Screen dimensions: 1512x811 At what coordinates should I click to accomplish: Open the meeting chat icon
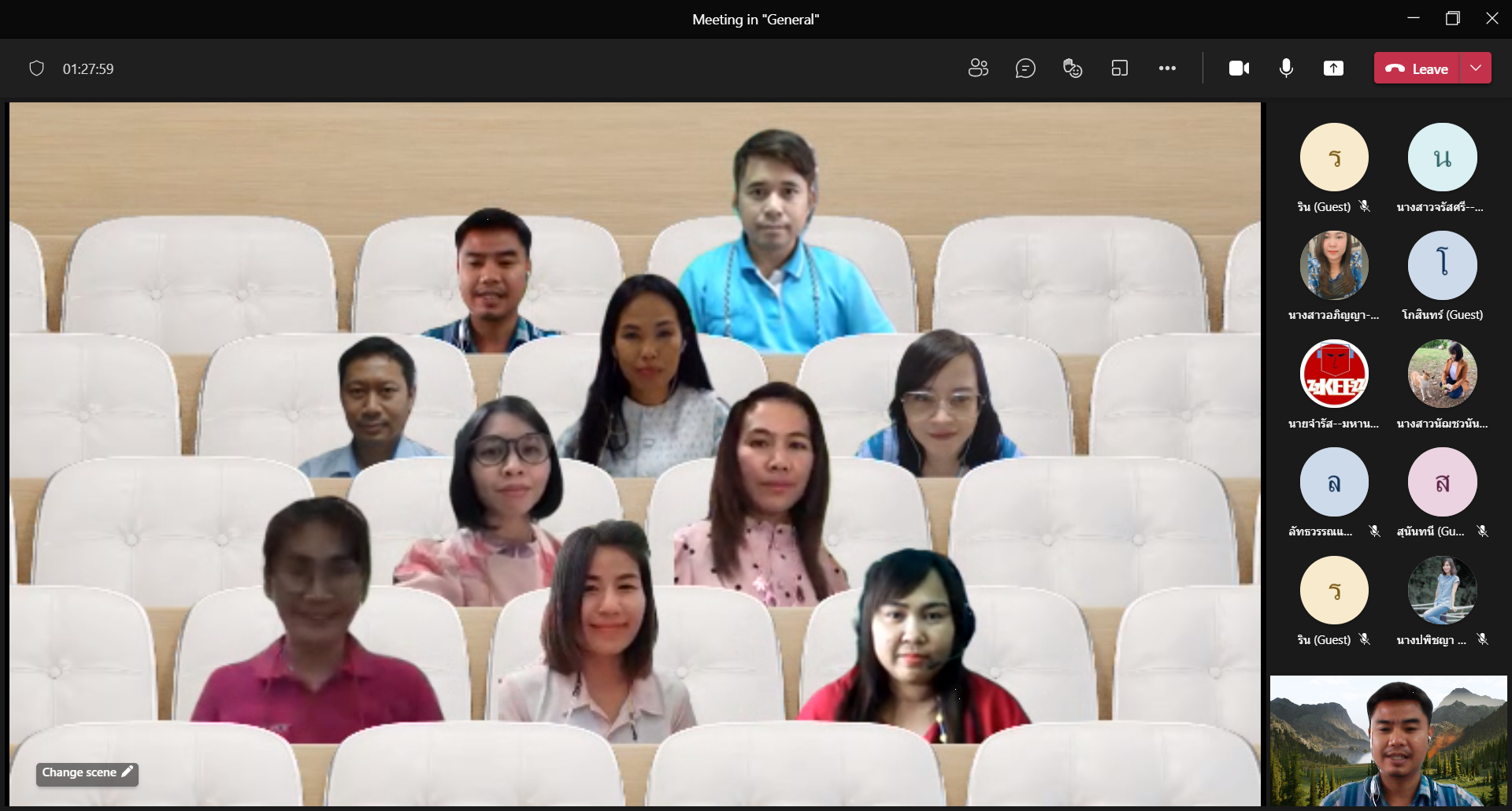(x=1025, y=69)
